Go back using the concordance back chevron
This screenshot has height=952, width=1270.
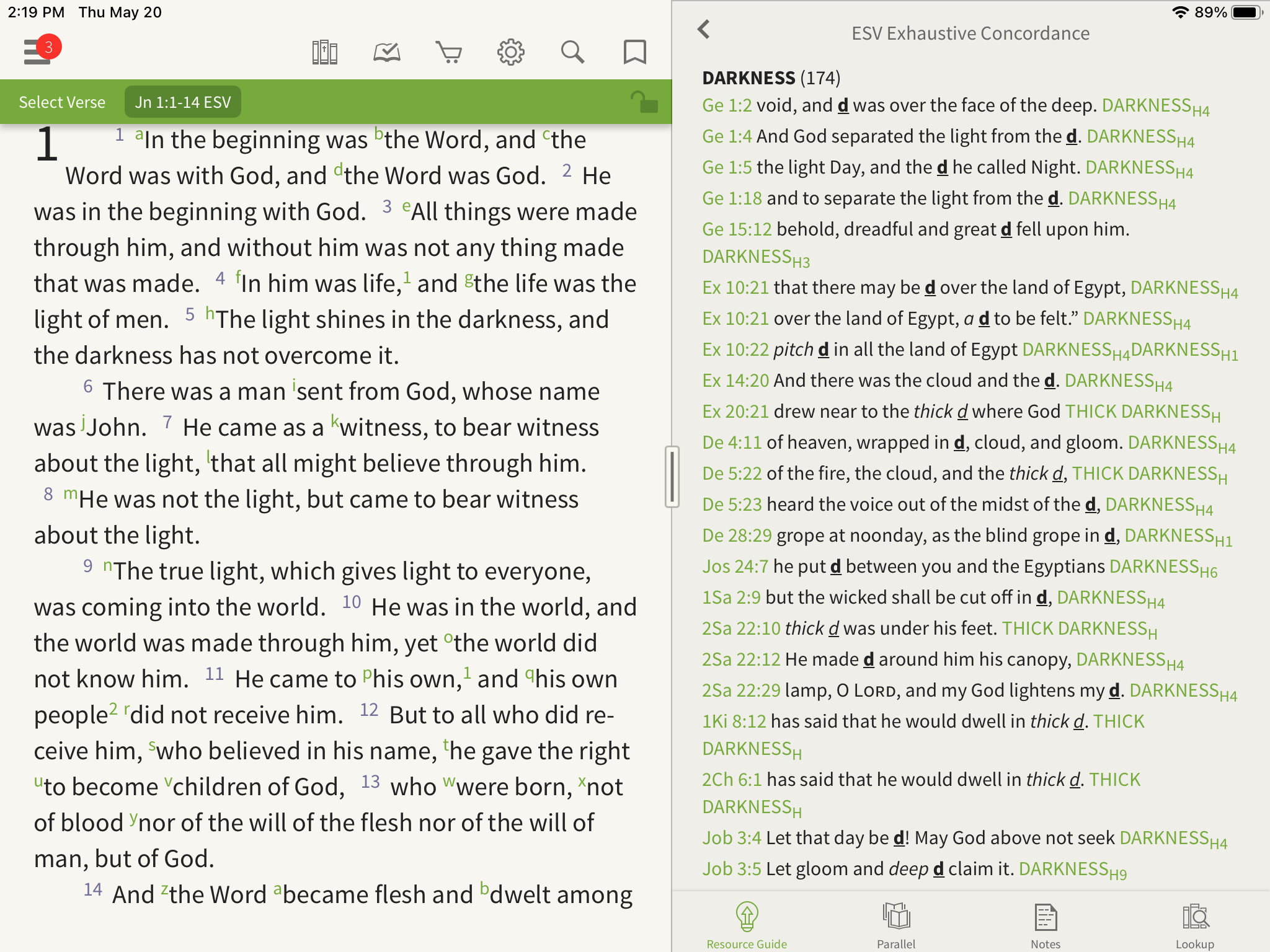[x=704, y=29]
